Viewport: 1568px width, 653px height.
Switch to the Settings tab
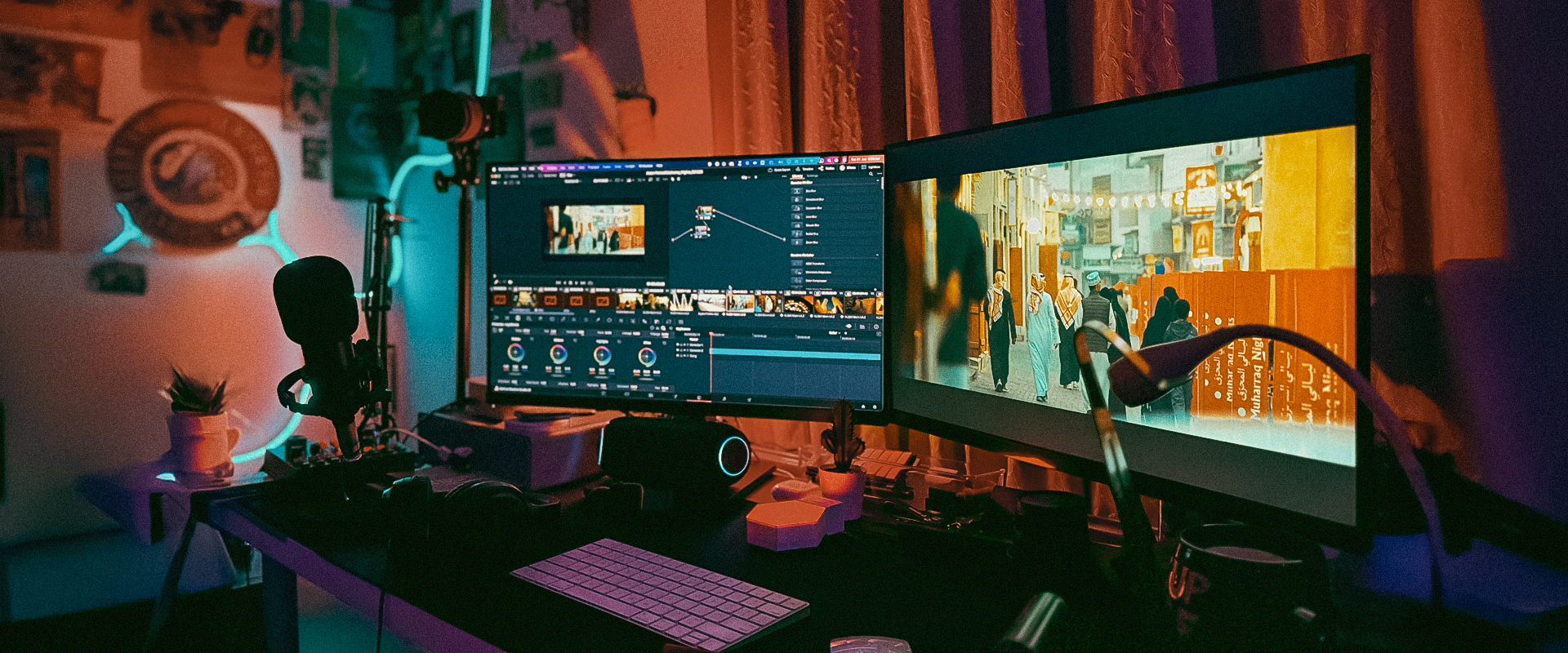click(813, 175)
